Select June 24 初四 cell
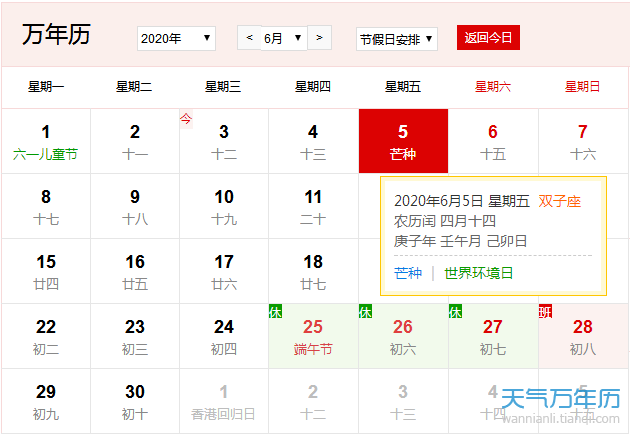630x434 pixels. (224, 336)
